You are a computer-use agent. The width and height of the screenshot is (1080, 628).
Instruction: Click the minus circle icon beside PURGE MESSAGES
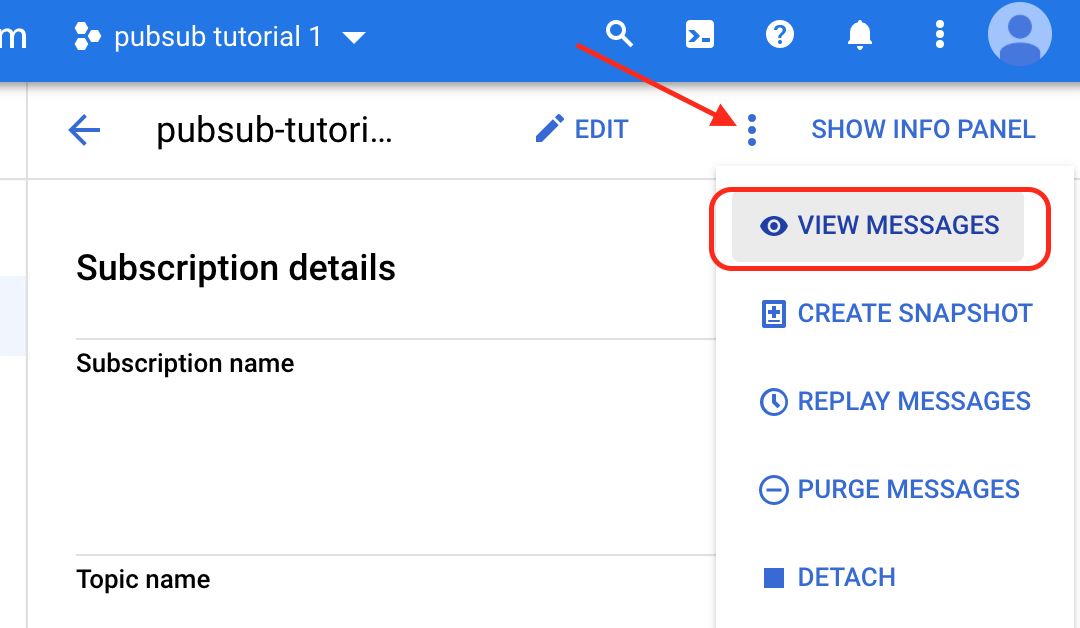point(773,490)
